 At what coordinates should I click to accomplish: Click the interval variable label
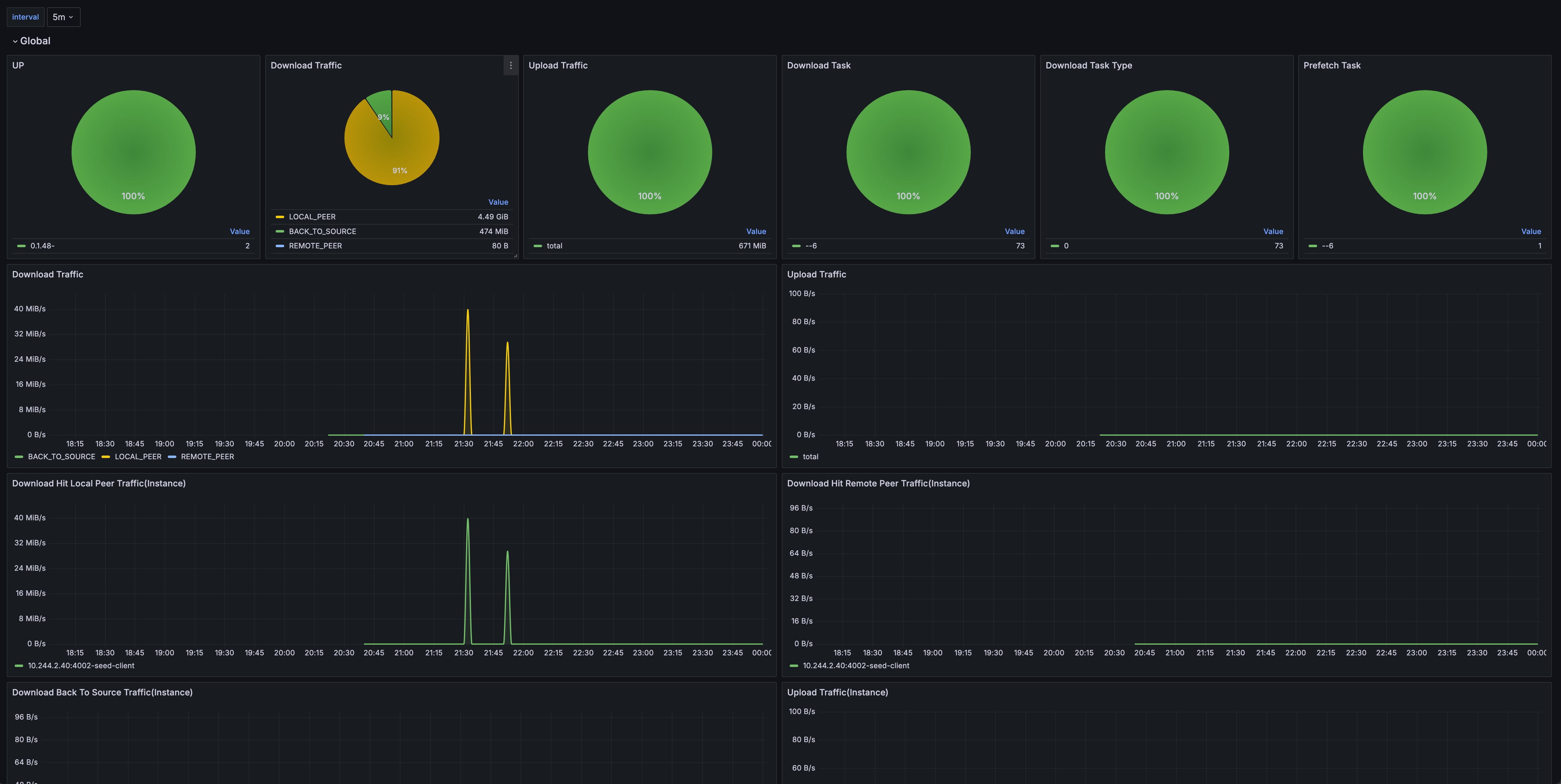coord(25,17)
